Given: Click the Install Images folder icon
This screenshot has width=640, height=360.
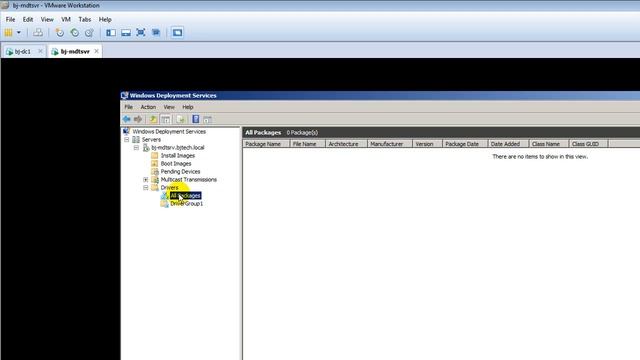Looking at the screenshot, I should click(155, 156).
